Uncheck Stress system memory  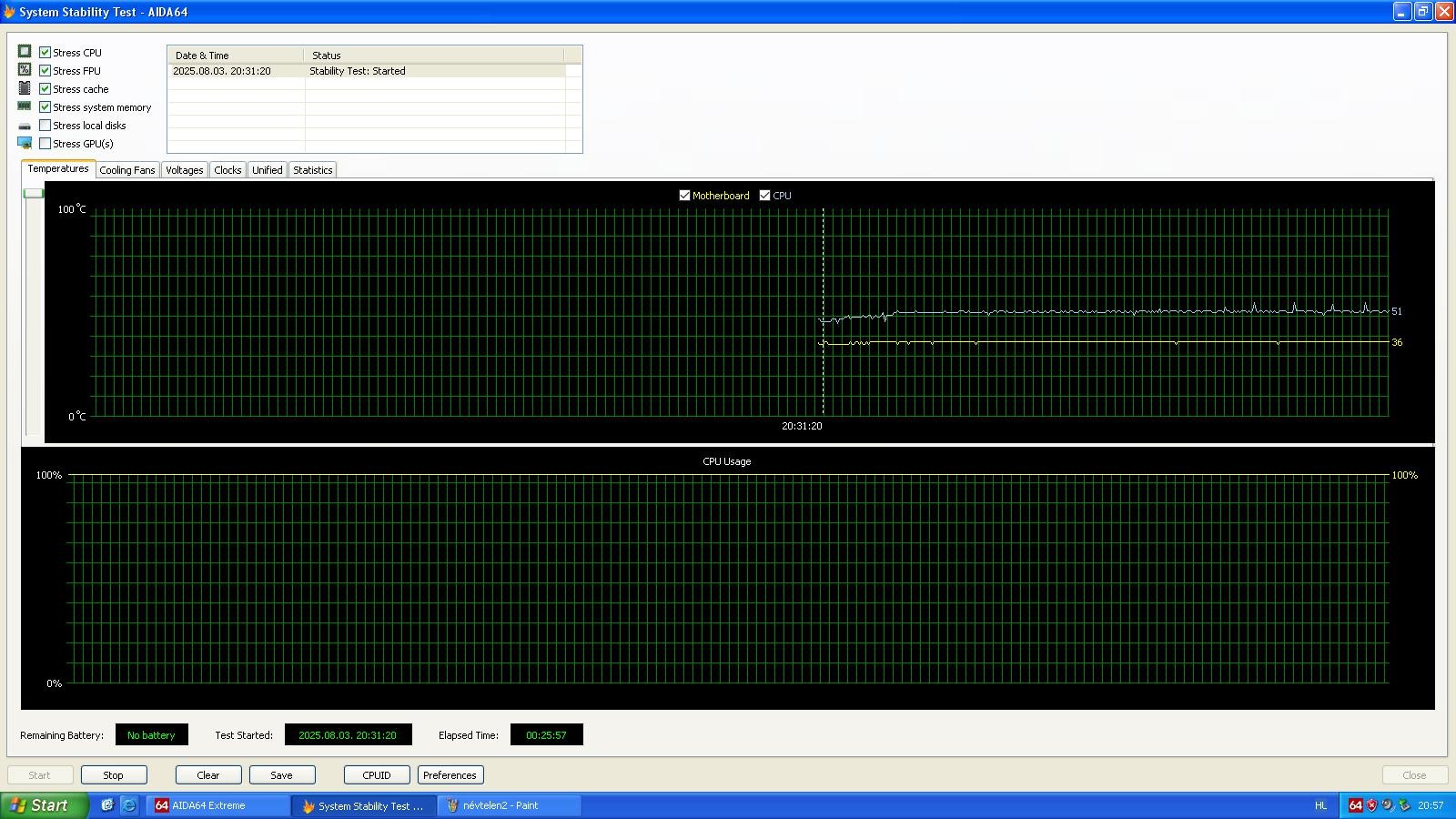click(x=45, y=106)
